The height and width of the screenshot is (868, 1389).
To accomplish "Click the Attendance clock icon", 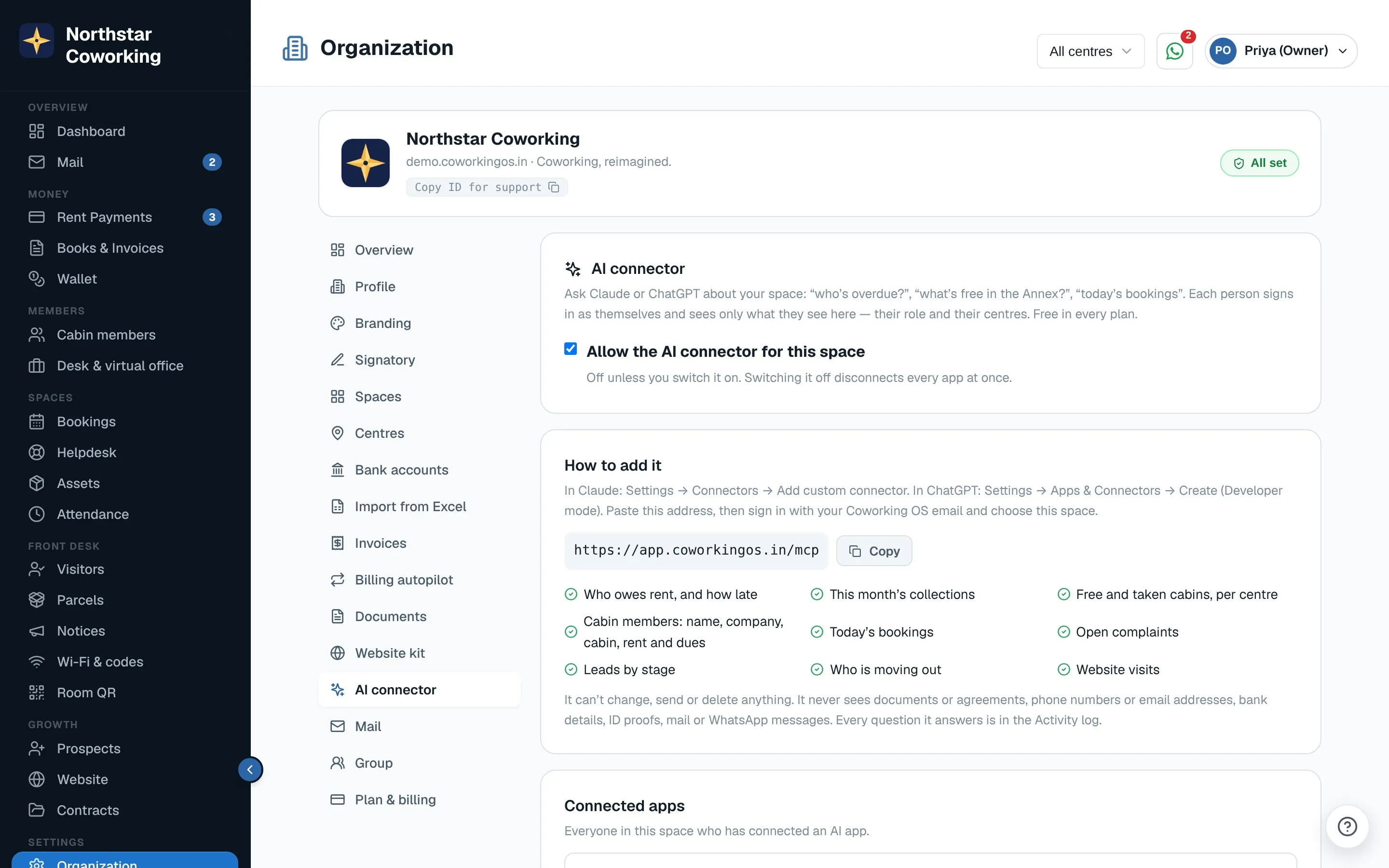I will click(x=37, y=514).
